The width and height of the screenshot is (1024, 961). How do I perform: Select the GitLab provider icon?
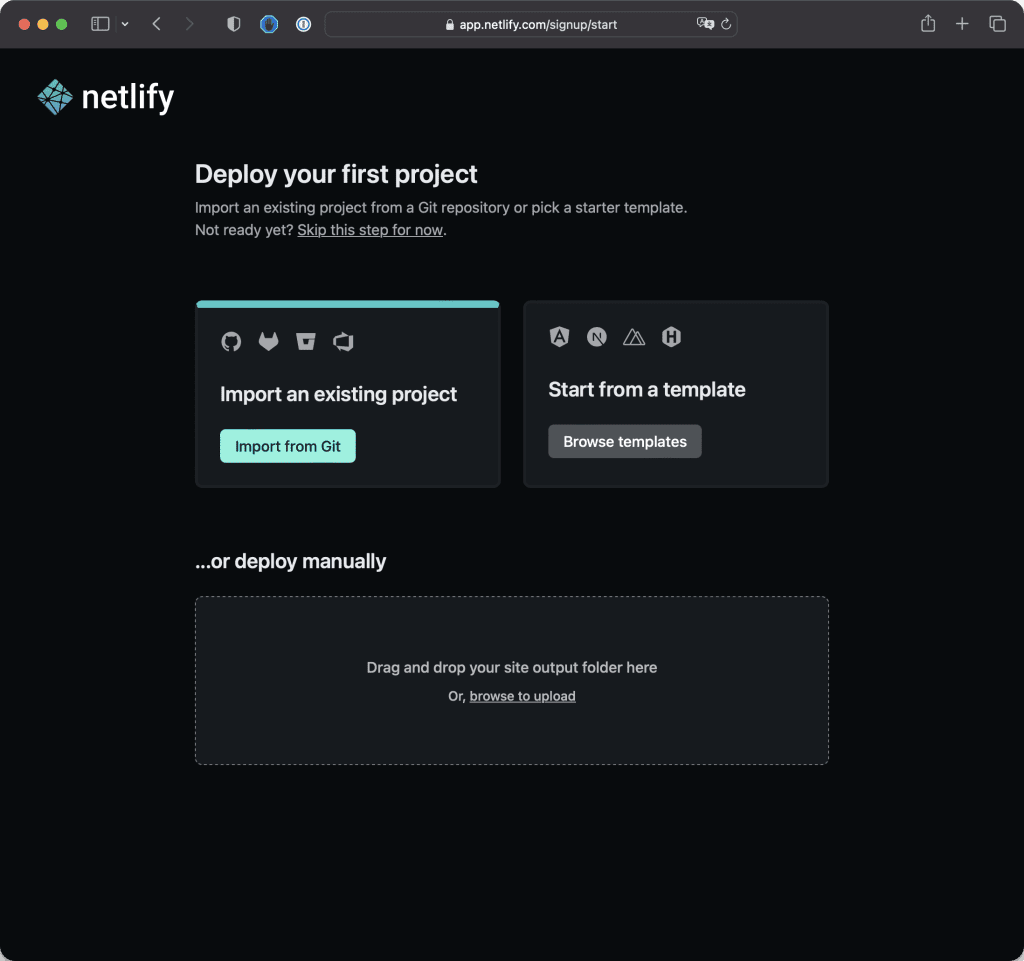click(x=268, y=341)
